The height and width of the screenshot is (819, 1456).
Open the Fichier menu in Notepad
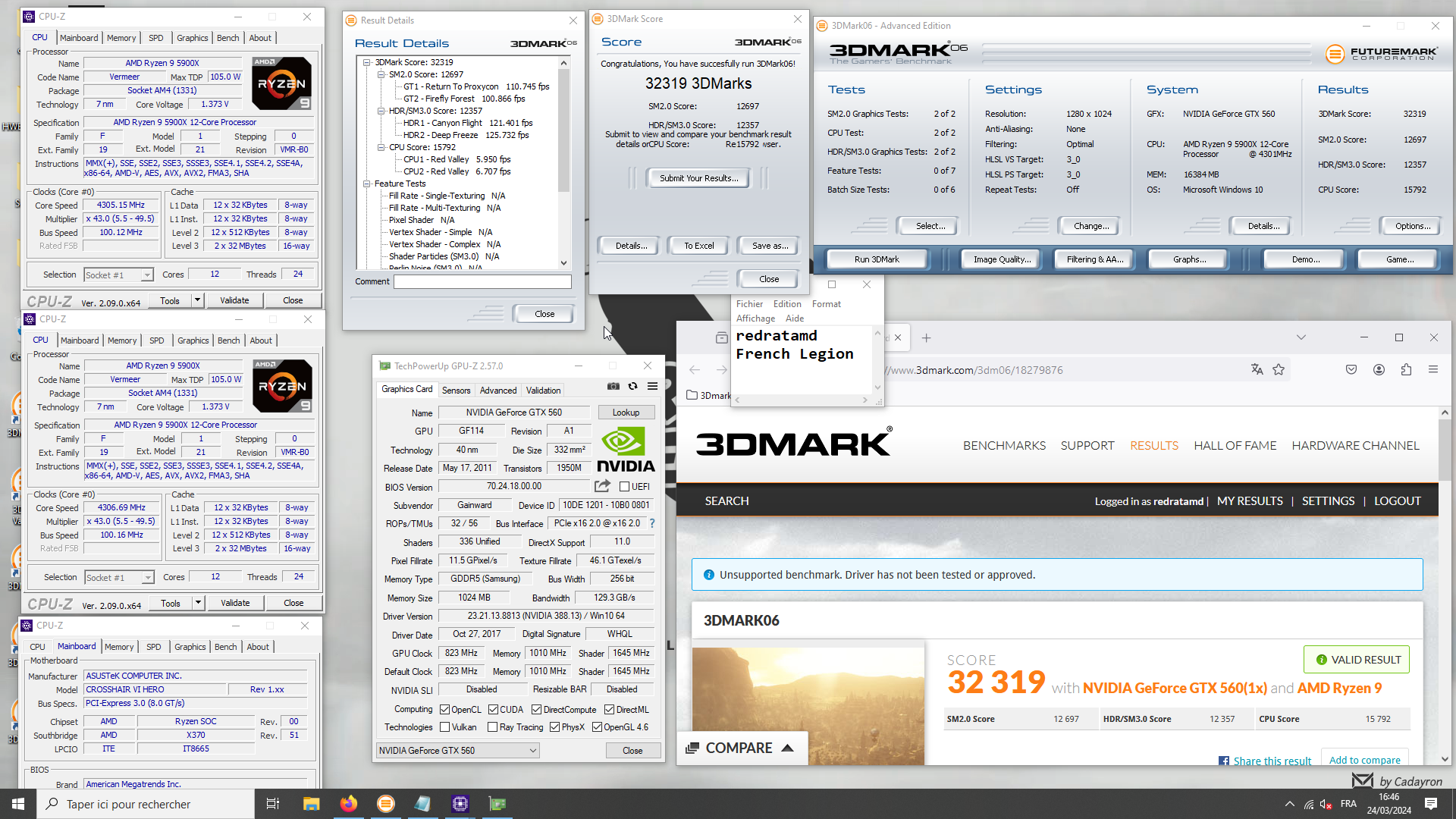click(x=750, y=304)
